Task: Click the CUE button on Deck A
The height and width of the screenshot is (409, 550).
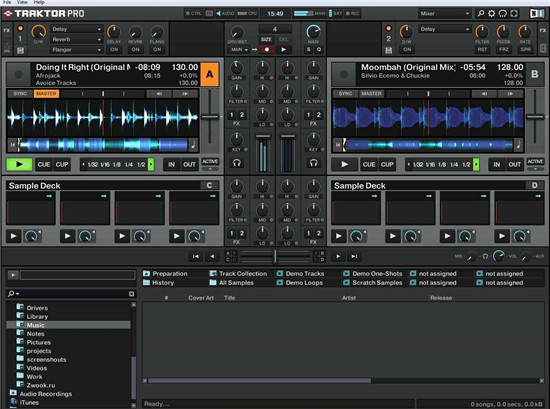Action: pos(44,164)
